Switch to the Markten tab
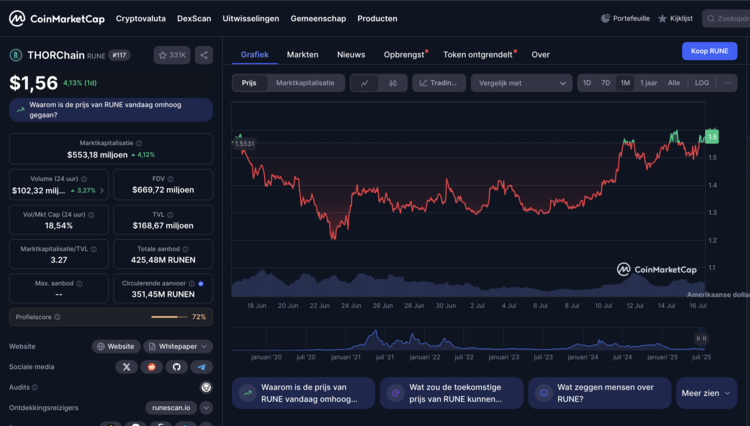The image size is (750, 426). point(302,55)
